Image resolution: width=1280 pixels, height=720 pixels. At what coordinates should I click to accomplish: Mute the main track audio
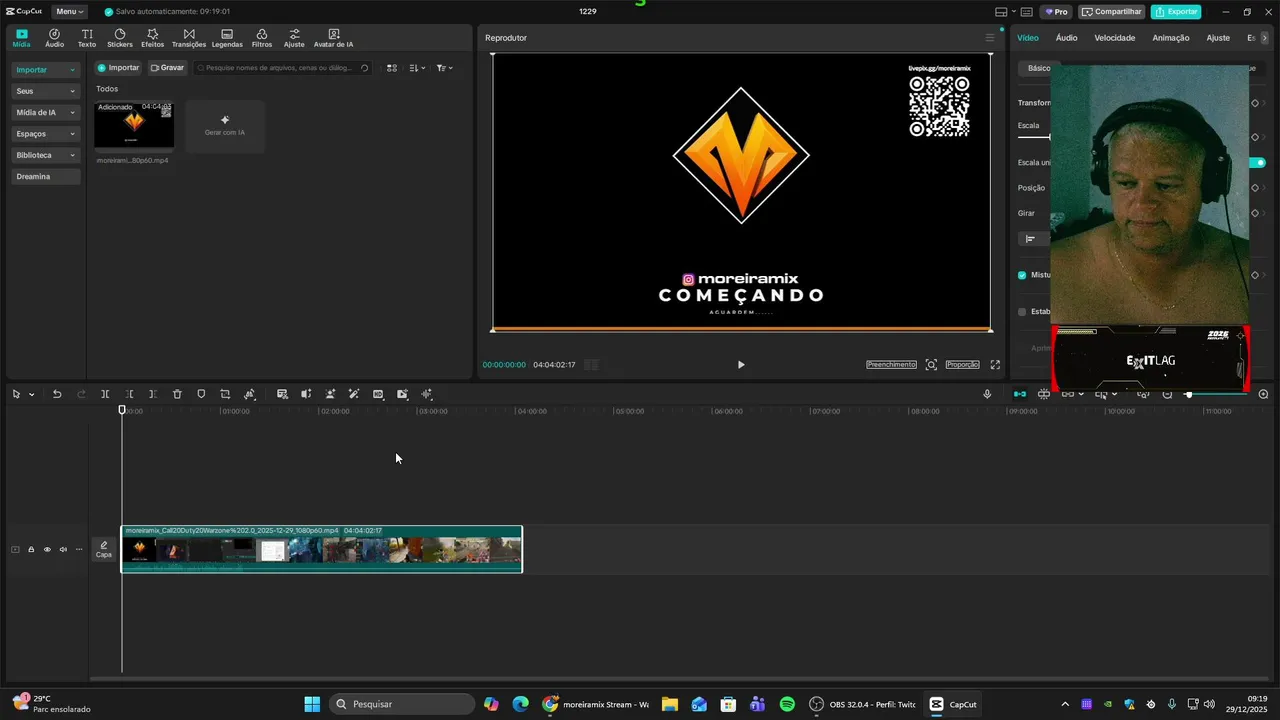click(x=63, y=549)
